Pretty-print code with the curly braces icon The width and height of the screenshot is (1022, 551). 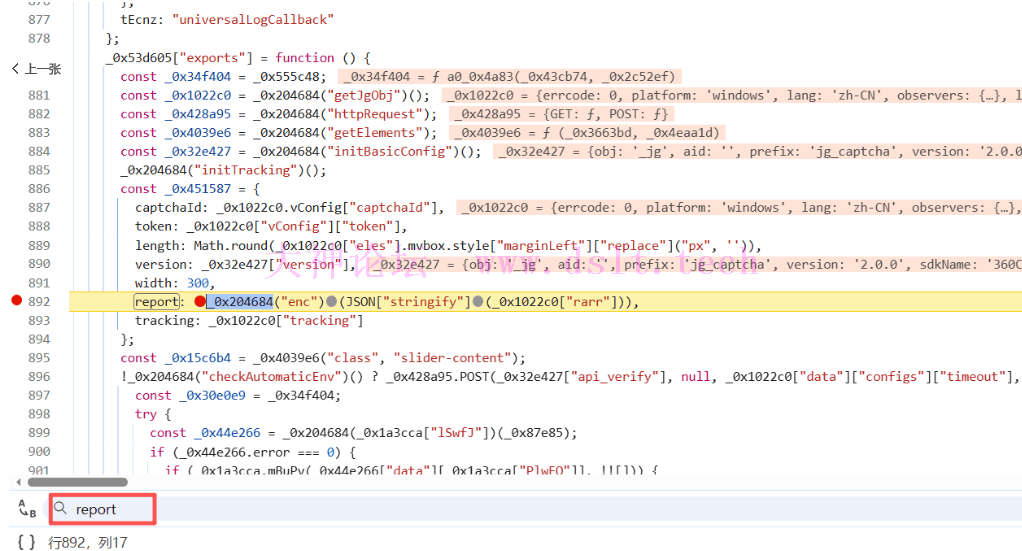(27, 542)
